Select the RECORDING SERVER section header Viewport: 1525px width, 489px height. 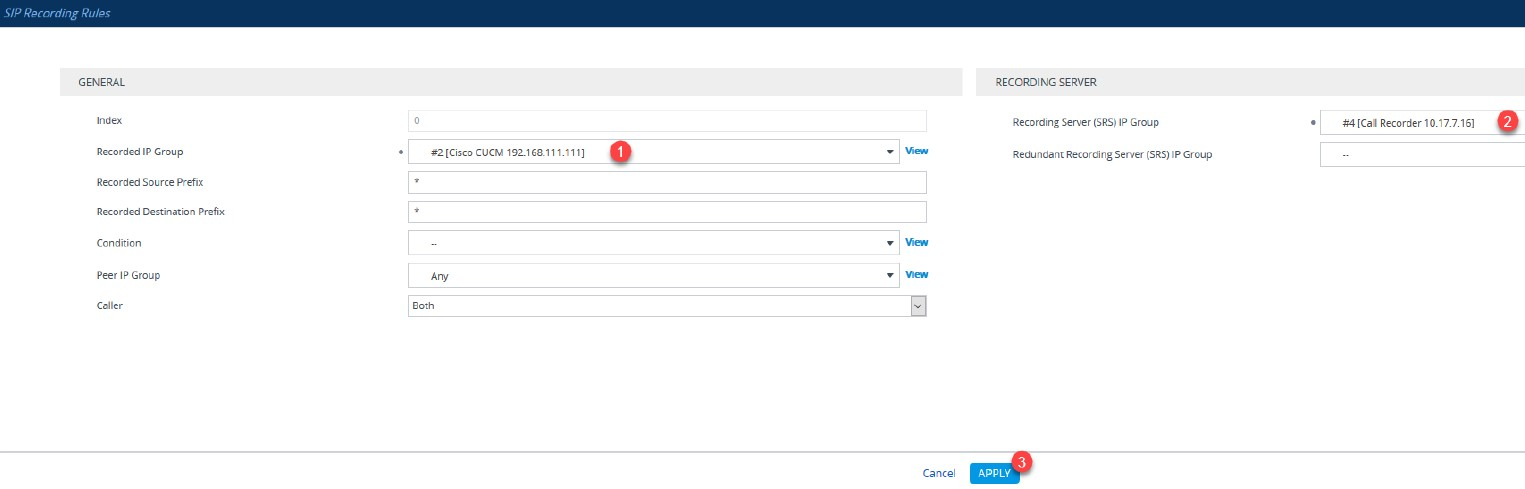coord(1046,82)
